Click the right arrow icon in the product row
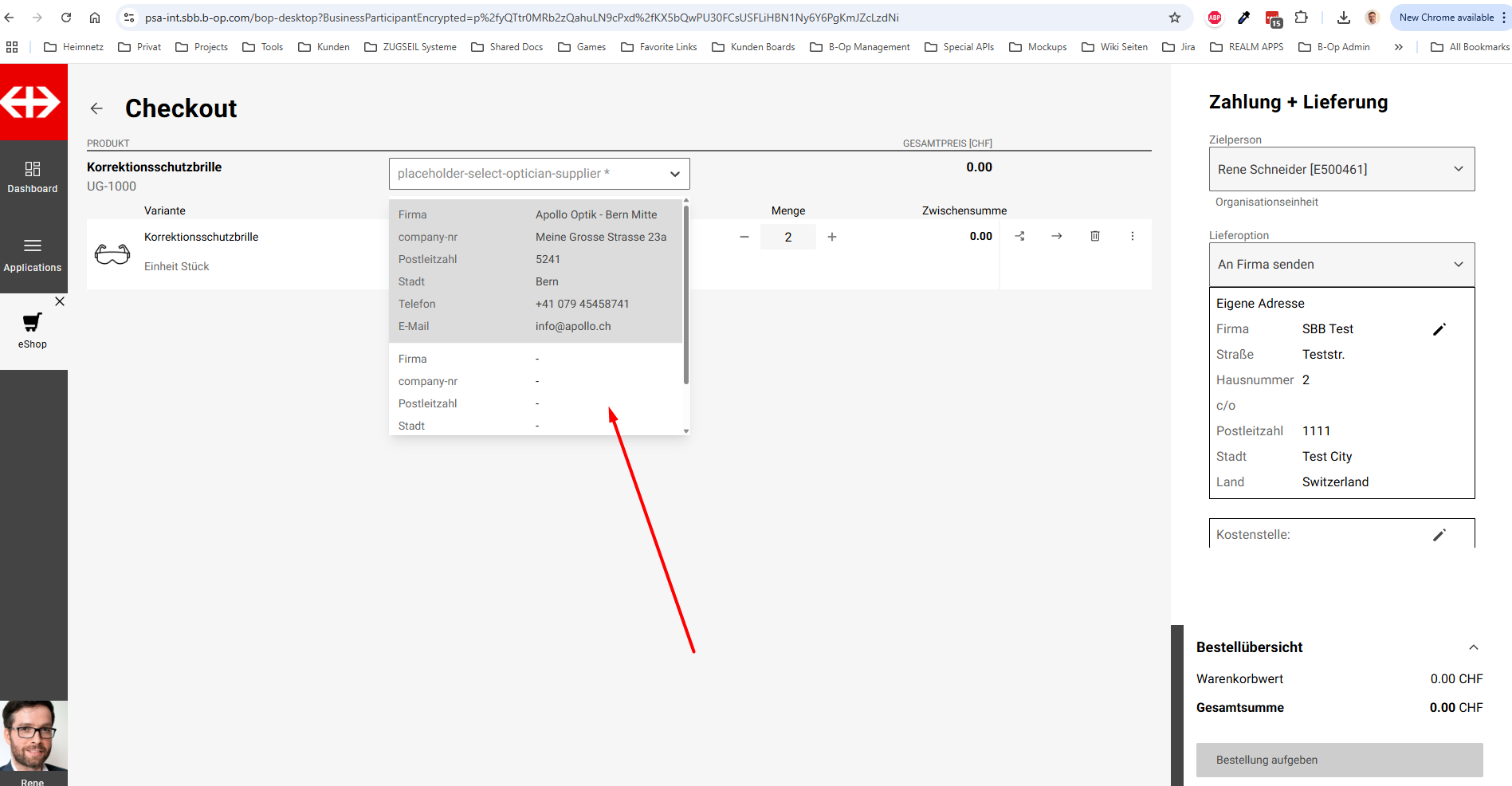 tap(1056, 236)
